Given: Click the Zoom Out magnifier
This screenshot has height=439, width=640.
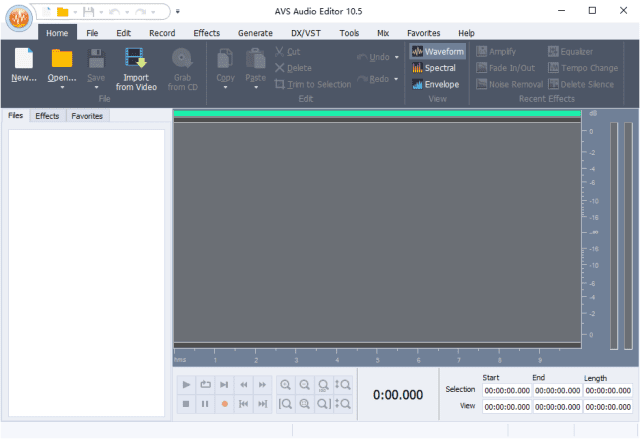Looking at the screenshot, I should (x=304, y=385).
